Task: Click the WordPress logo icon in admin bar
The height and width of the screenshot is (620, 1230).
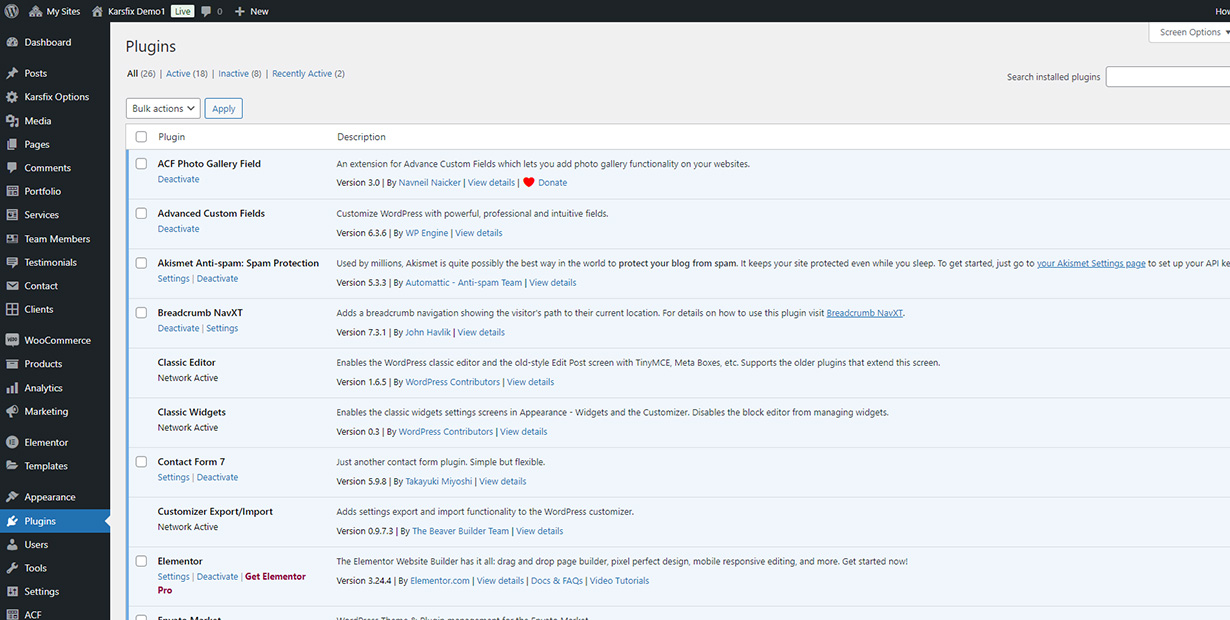Action: click(11, 11)
